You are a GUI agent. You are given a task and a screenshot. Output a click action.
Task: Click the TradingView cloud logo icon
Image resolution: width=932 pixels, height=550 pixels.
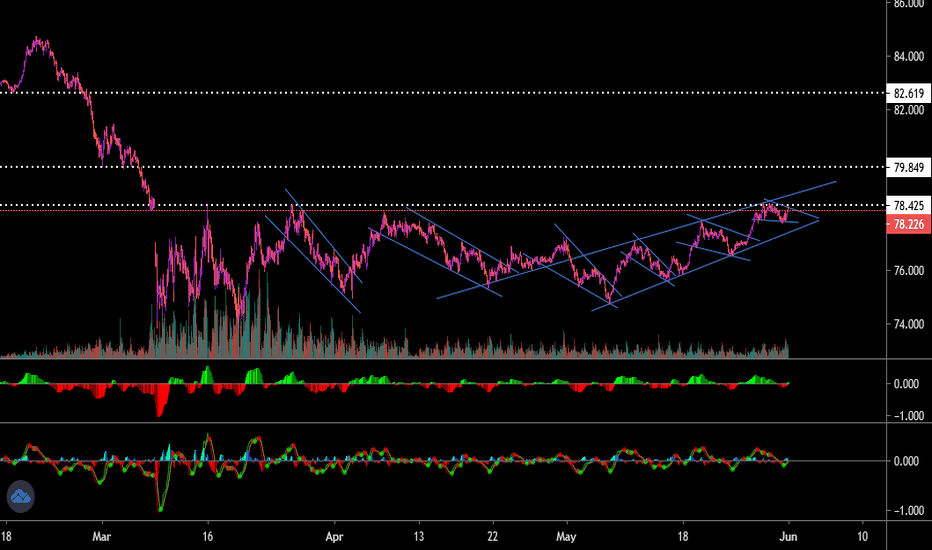click(x=21, y=496)
